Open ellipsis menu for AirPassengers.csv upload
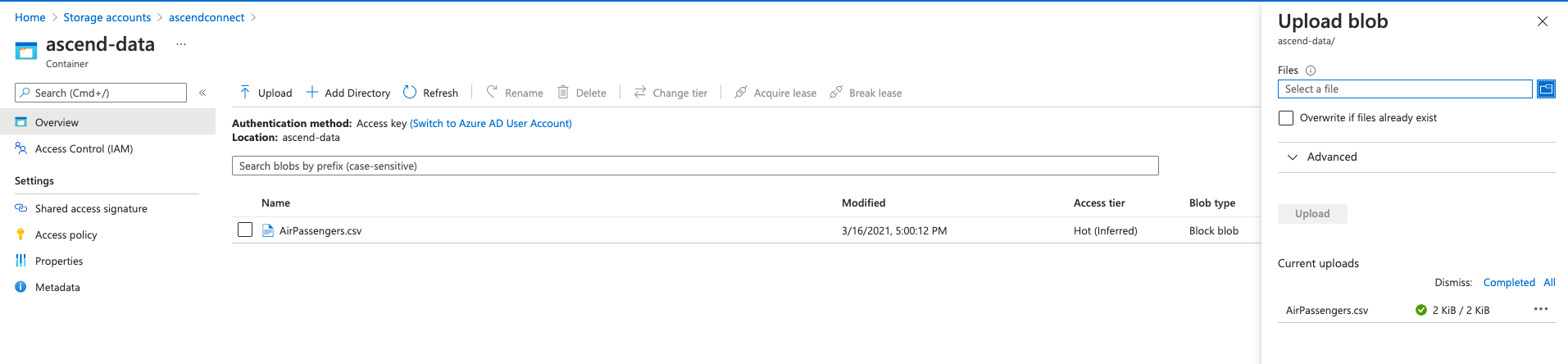 click(x=1541, y=309)
